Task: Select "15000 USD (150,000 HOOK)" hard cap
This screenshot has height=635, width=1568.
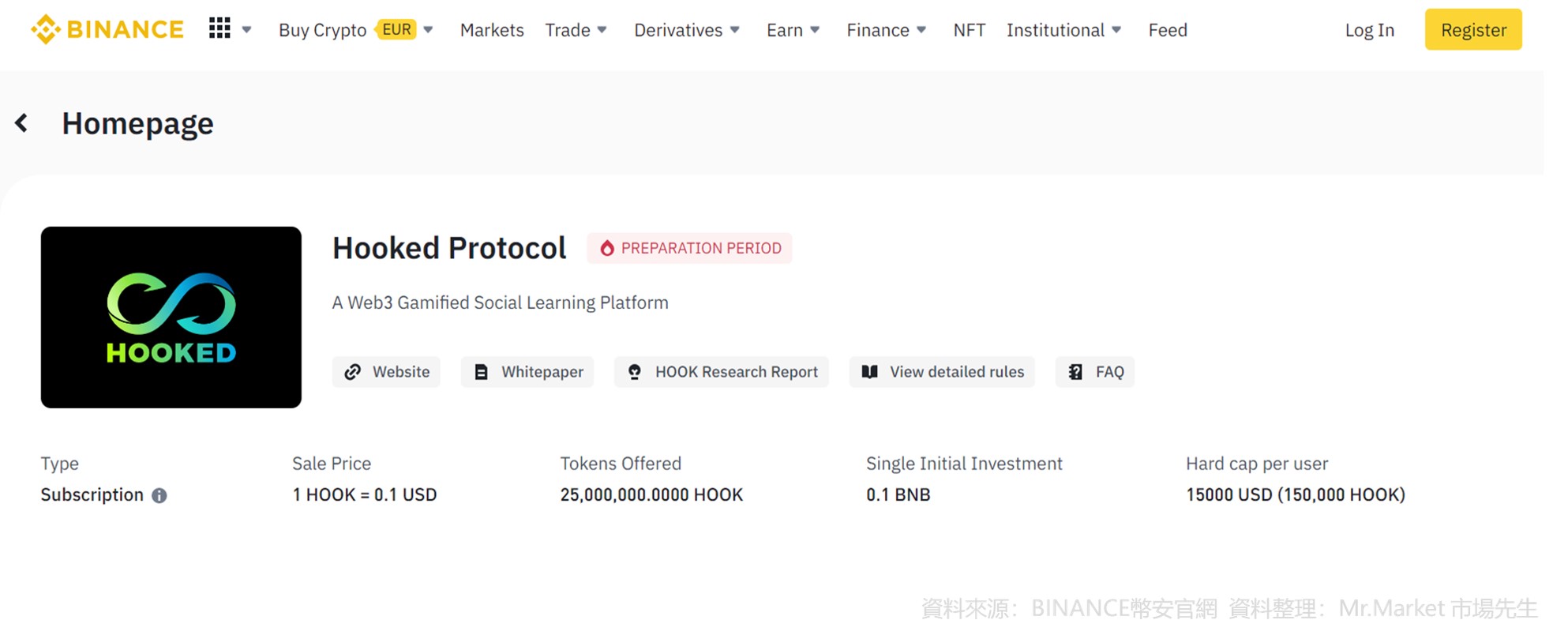Action: click(x=1296, y=494)
